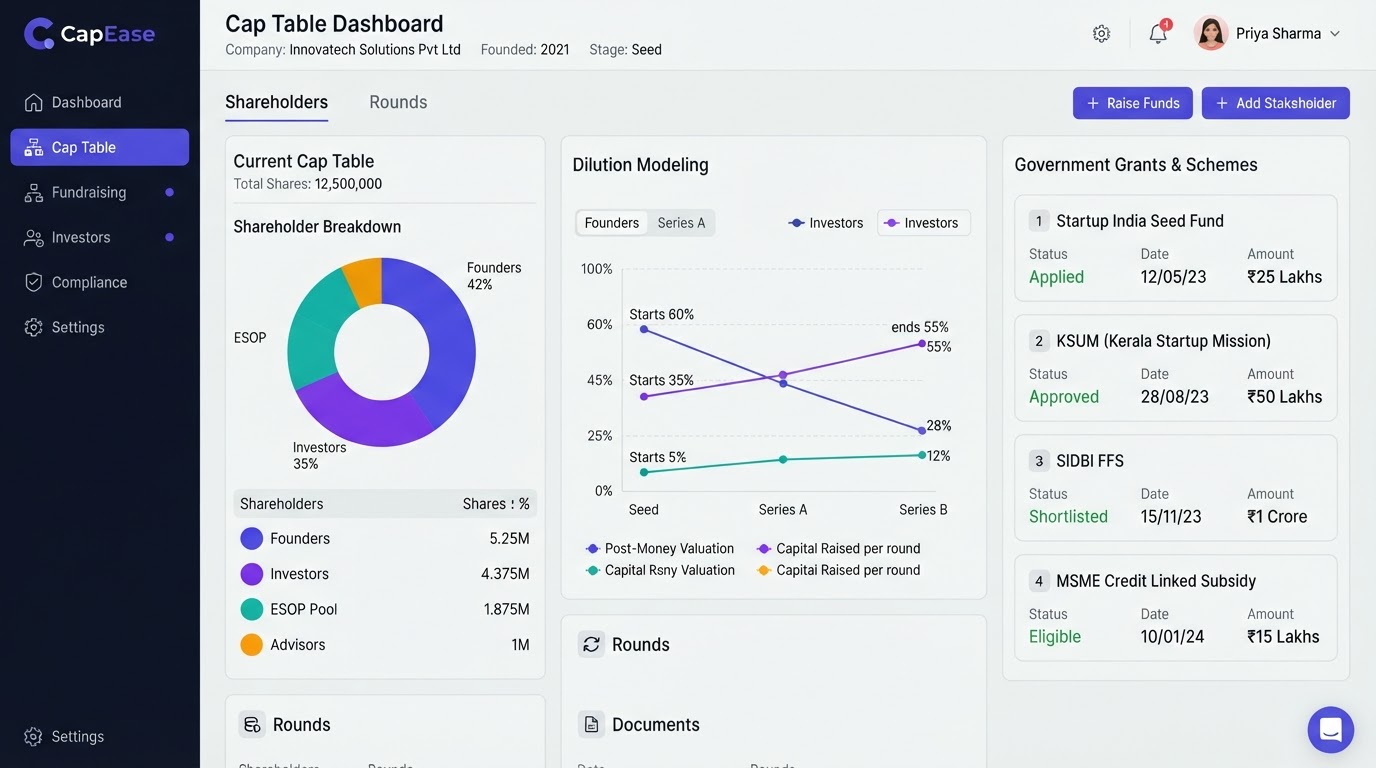Open the Dashboard menu item

(99, 102)
